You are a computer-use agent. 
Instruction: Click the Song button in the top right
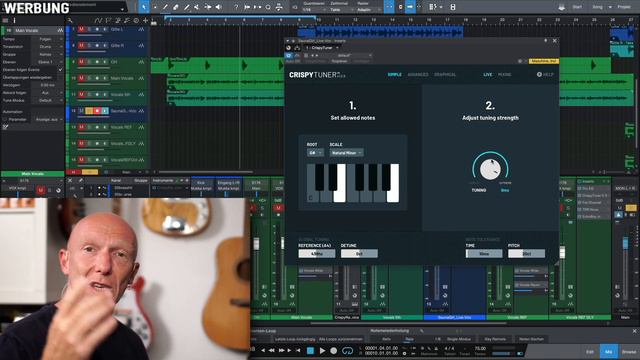tap(597, 7)
